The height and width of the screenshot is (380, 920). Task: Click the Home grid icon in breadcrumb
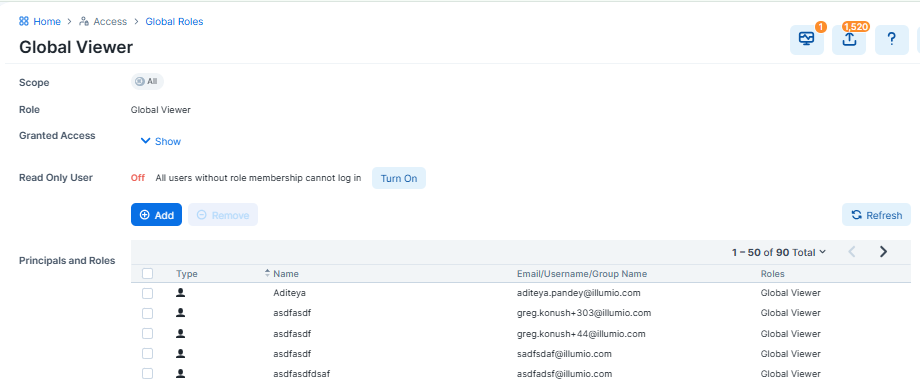pos(24,22)
